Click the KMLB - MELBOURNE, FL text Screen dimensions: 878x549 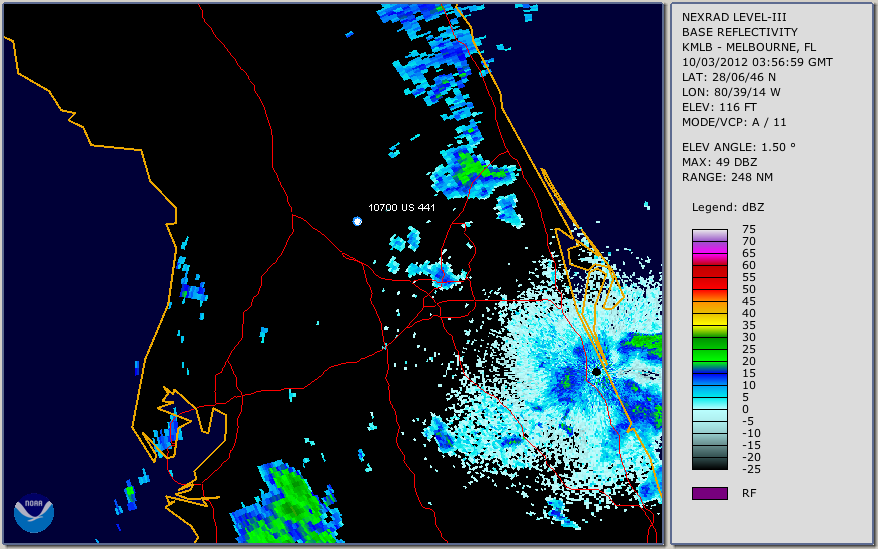[749, 47]
